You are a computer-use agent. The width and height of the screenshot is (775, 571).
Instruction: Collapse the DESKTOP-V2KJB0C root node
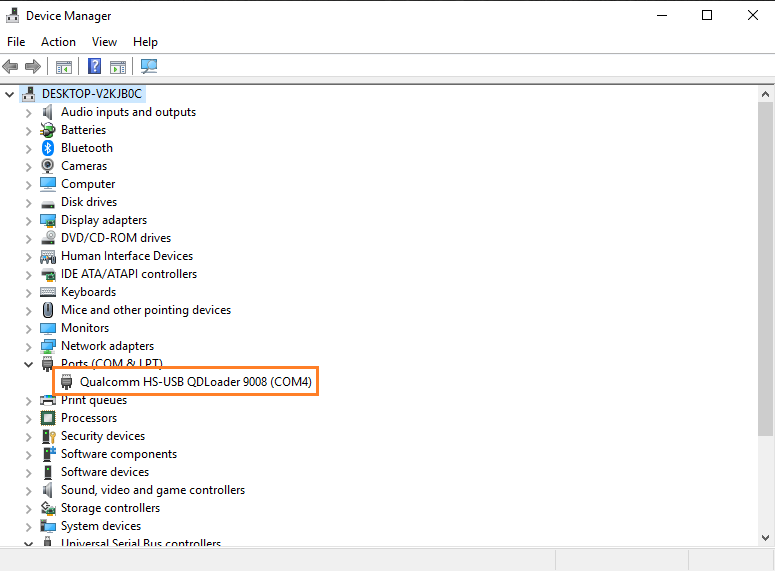coord(11,94)
